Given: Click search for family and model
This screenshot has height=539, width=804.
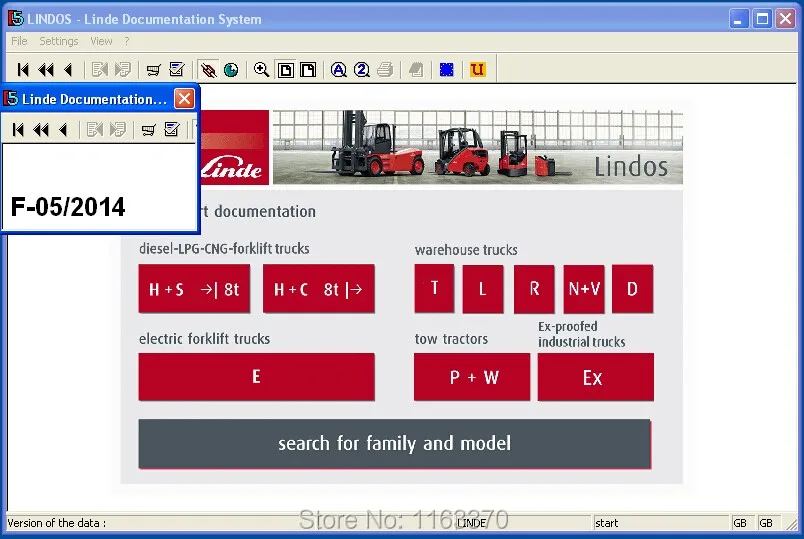Looking at the screenshot, I should point(395,444).
